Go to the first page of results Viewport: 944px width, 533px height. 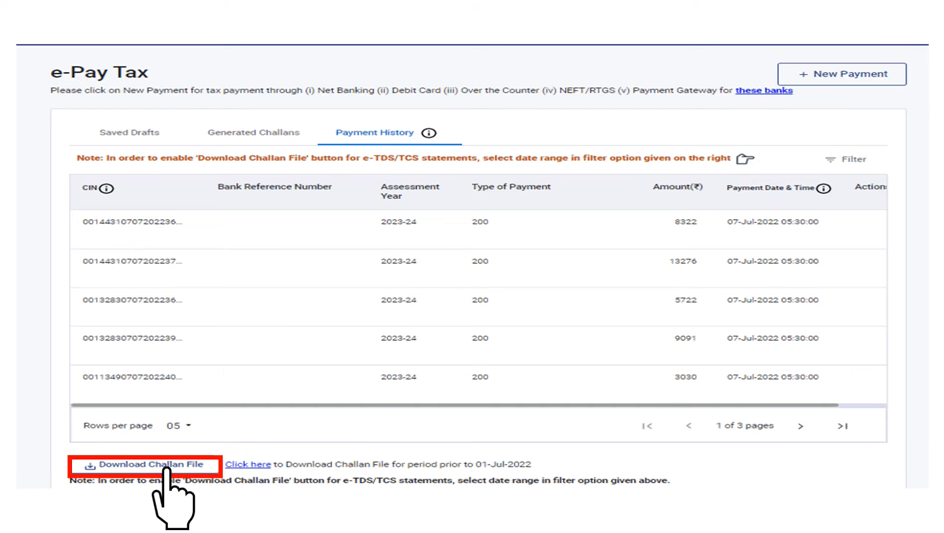tap(647, 426)
